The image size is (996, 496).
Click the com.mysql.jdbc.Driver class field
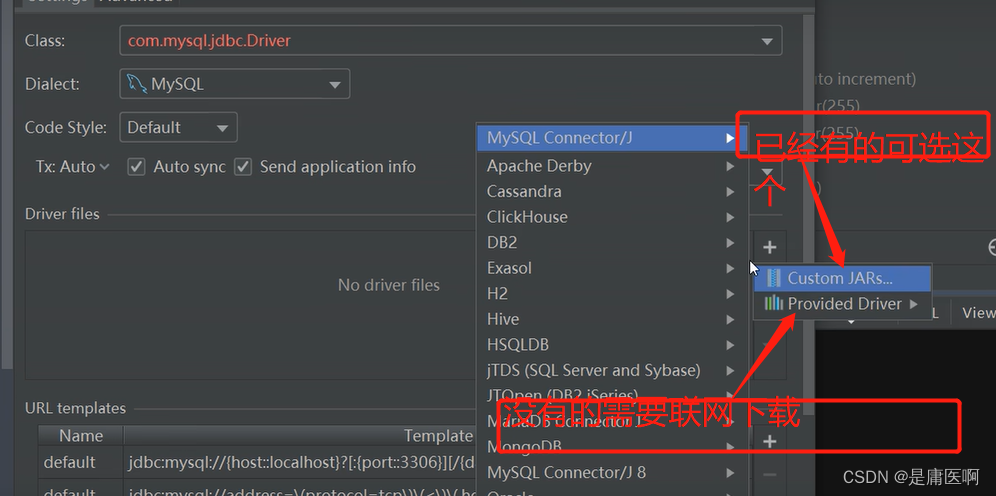(x=450, y=41)
